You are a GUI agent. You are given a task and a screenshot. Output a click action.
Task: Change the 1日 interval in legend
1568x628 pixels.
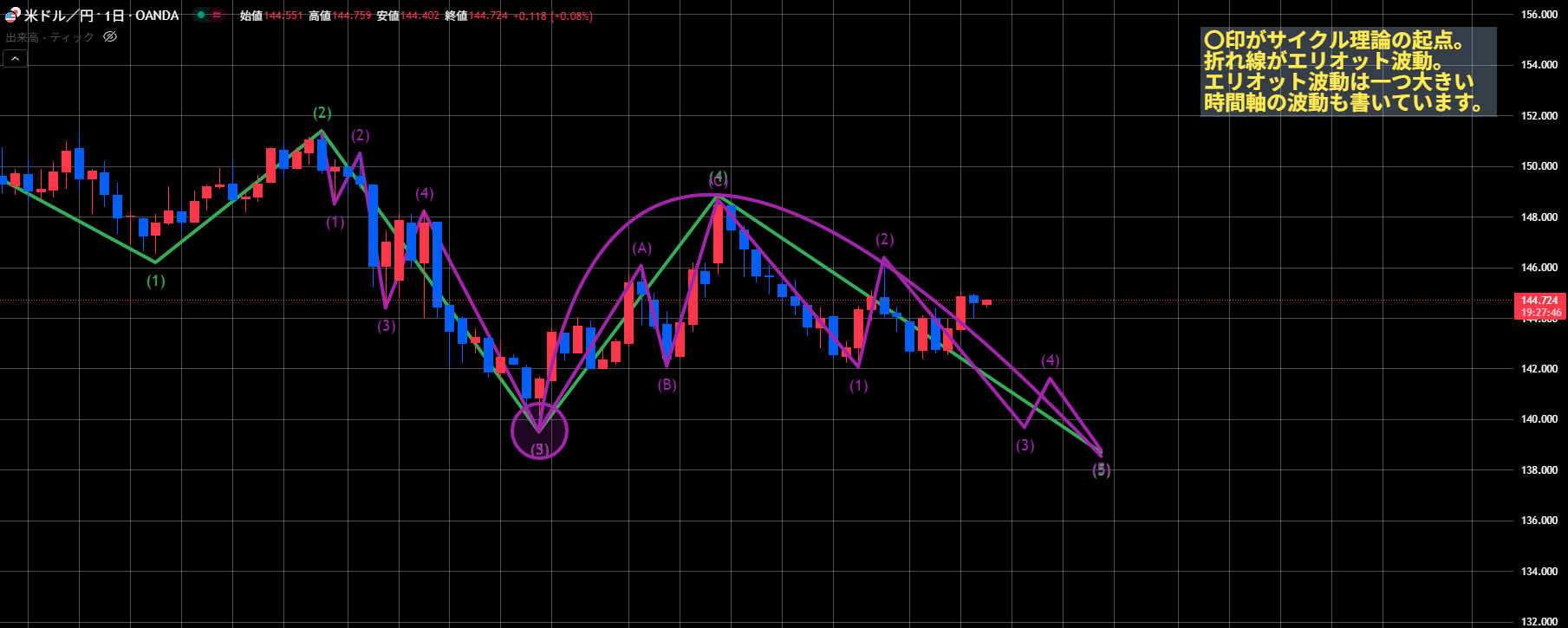pos(114,16)
